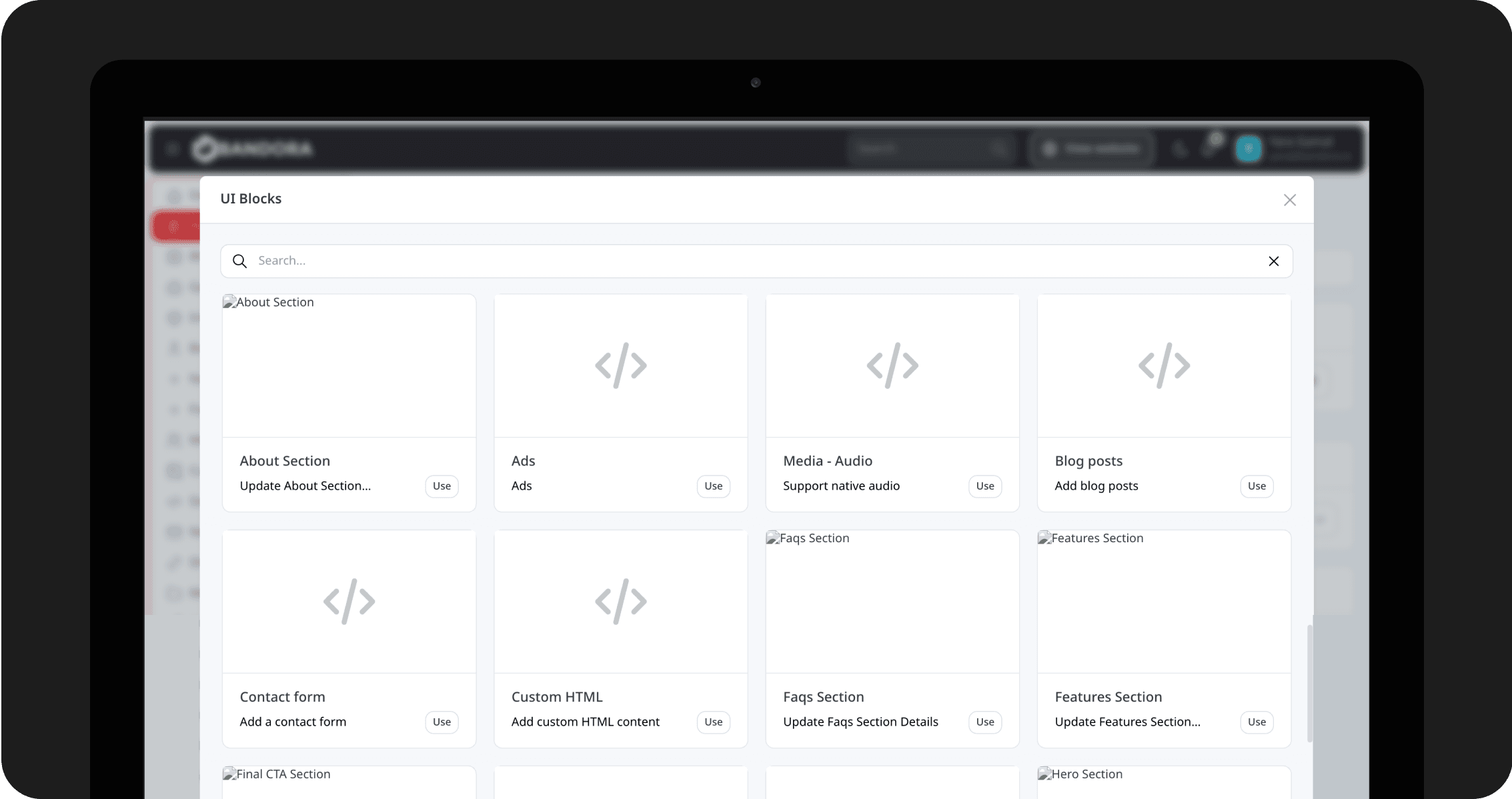Viewport: 1512px width, 799px height.
Task: Click the search magnifier icon
Action: coord(239,261)
